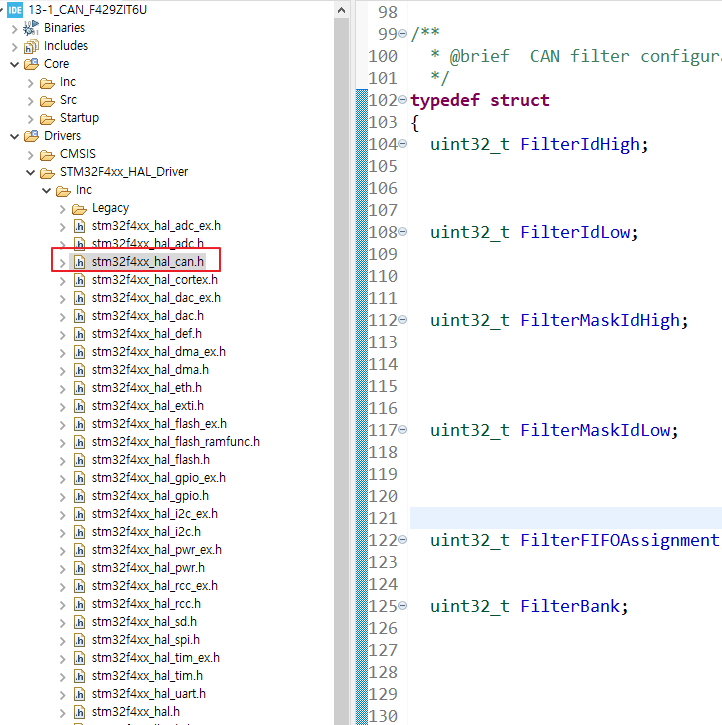Click the Core folder icon

point(32,64)
